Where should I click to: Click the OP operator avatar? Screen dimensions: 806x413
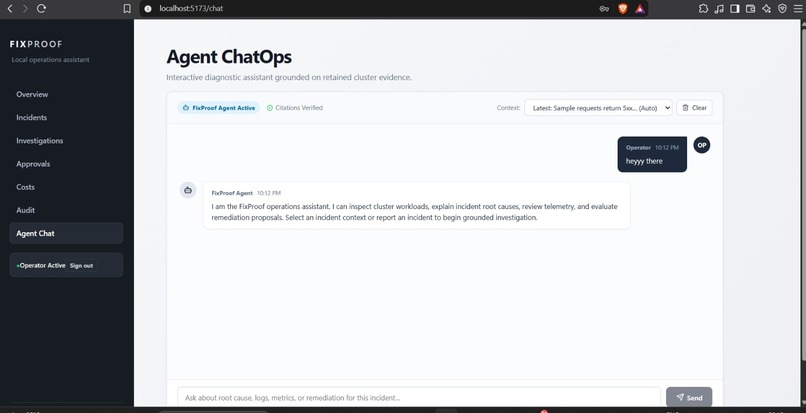tap(702, 145)
